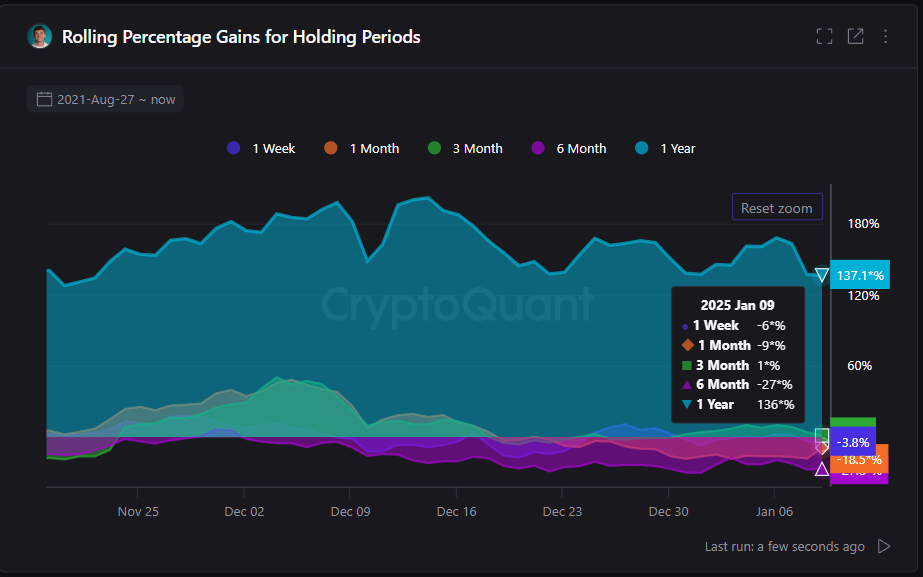Click the Reset zoom button
This screenshot has width=923, height=577.
tap(777, 207)
